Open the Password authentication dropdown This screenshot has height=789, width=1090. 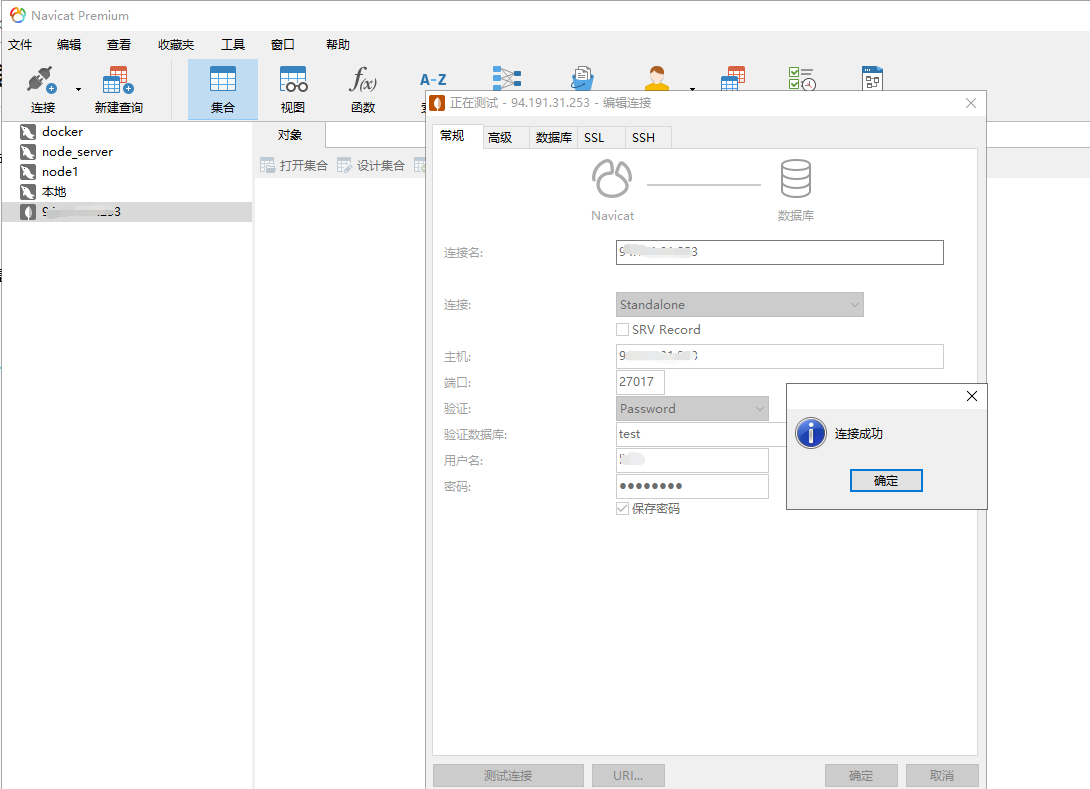[x=692, y=409]
